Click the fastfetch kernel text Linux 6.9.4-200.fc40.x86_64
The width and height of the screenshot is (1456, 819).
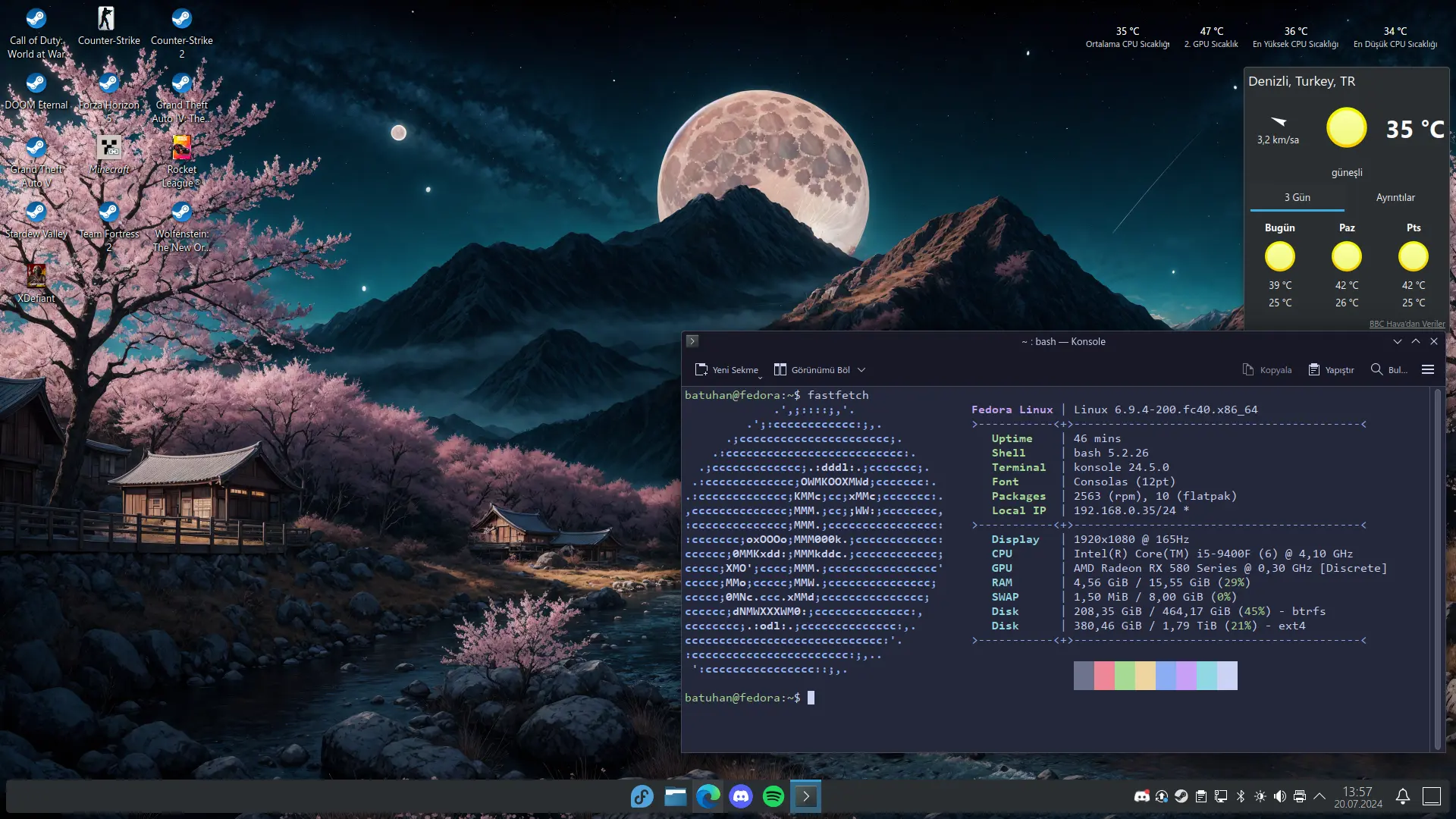pos(1166,409)
